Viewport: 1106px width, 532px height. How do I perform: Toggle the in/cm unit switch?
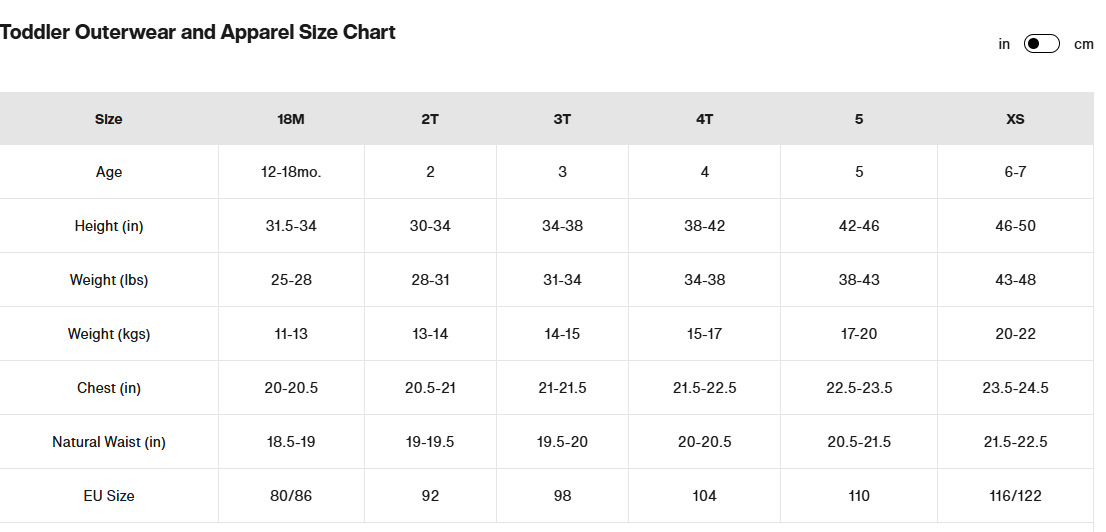click(1041, 44)
